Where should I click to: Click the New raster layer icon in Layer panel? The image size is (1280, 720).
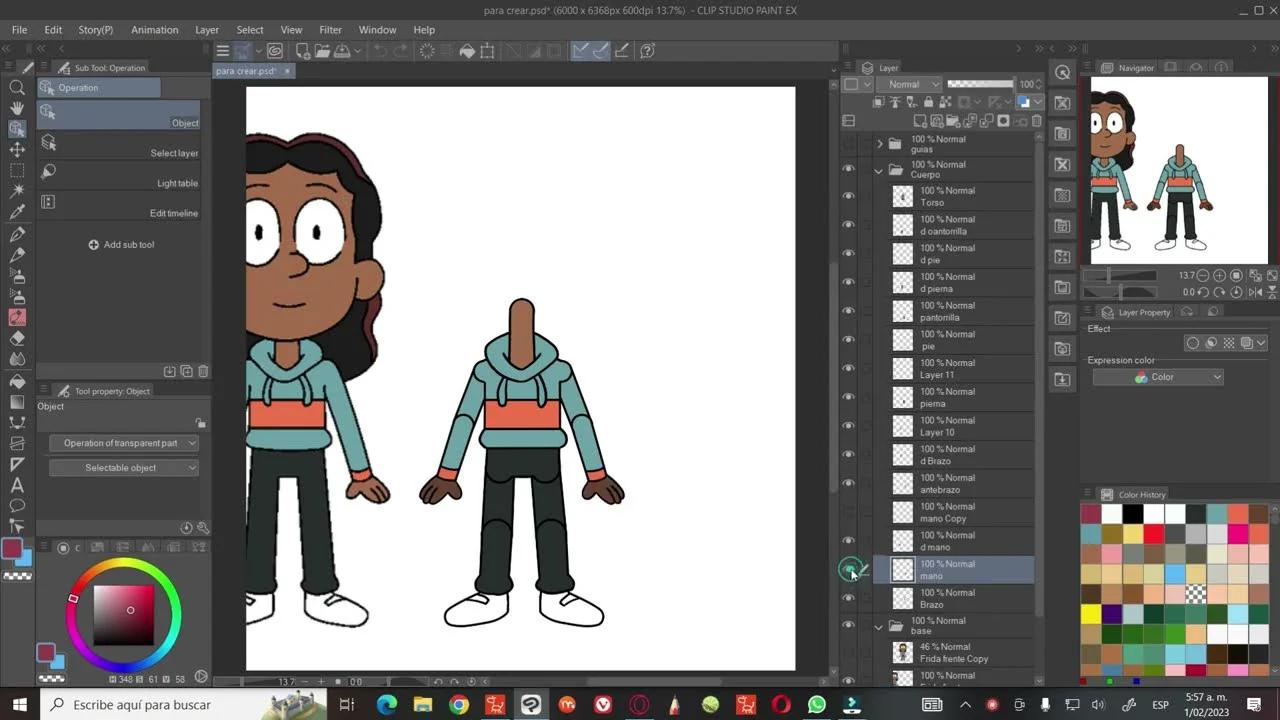click(919, 120)
